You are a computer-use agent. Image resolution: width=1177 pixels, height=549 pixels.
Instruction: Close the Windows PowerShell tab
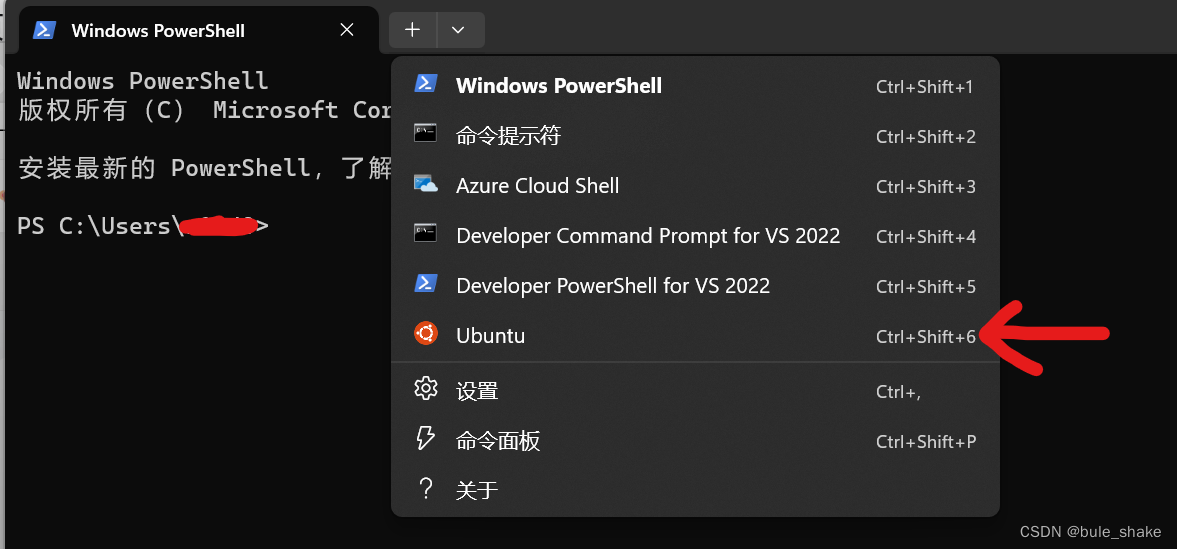coord(347,30)
